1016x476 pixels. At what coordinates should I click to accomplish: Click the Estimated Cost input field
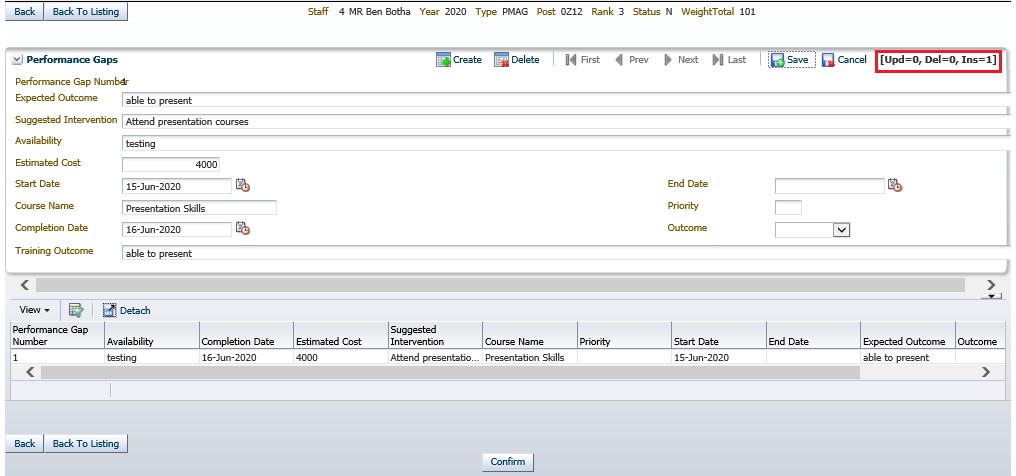pyautogui.click(x=170, y=164)
